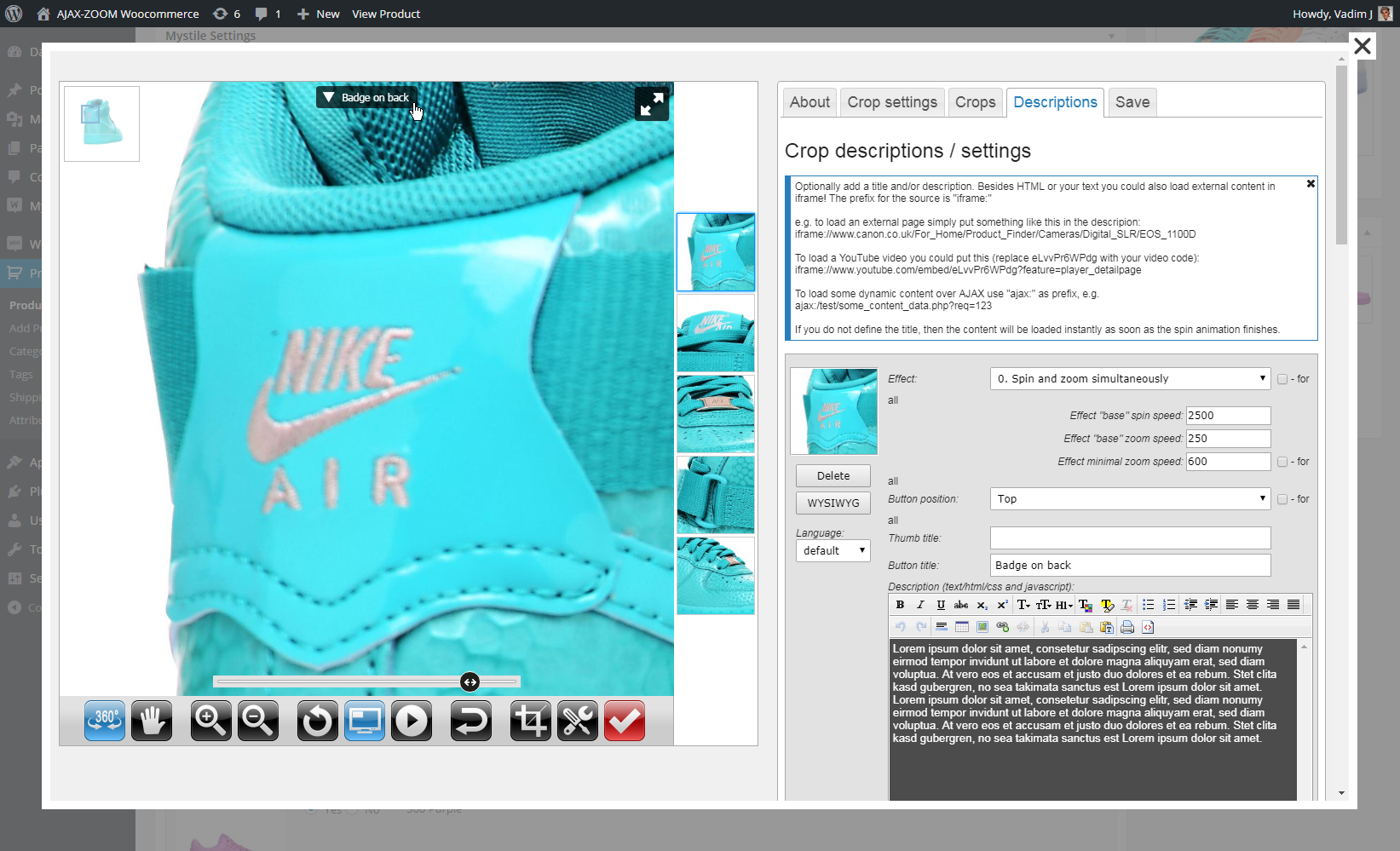Open the tools settings wrench button
Screen dimensions: 1400x851
pos(578,721)
